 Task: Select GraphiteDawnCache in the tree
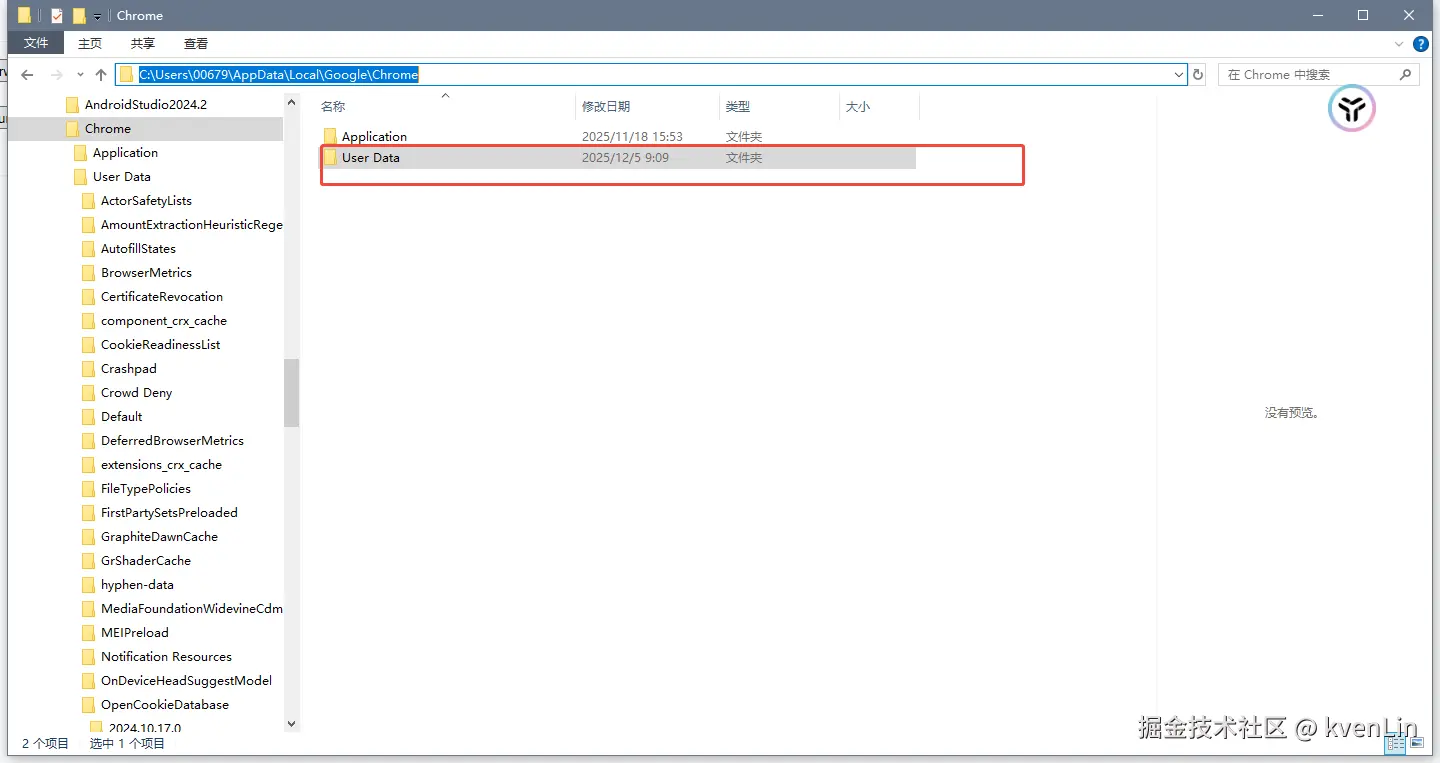pyautogui.click(x=159, y=536)
